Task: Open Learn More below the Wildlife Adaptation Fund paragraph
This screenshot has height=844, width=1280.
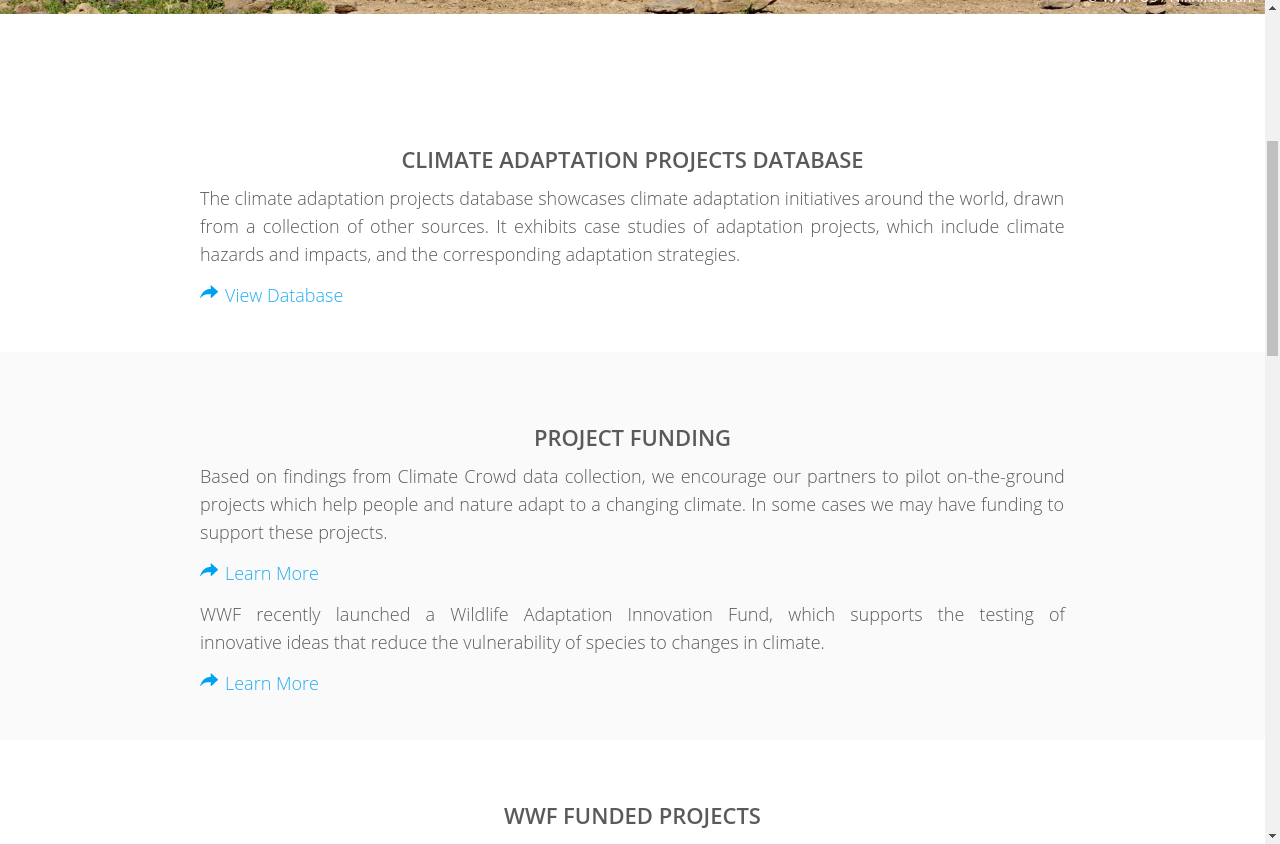Action: 272,683
